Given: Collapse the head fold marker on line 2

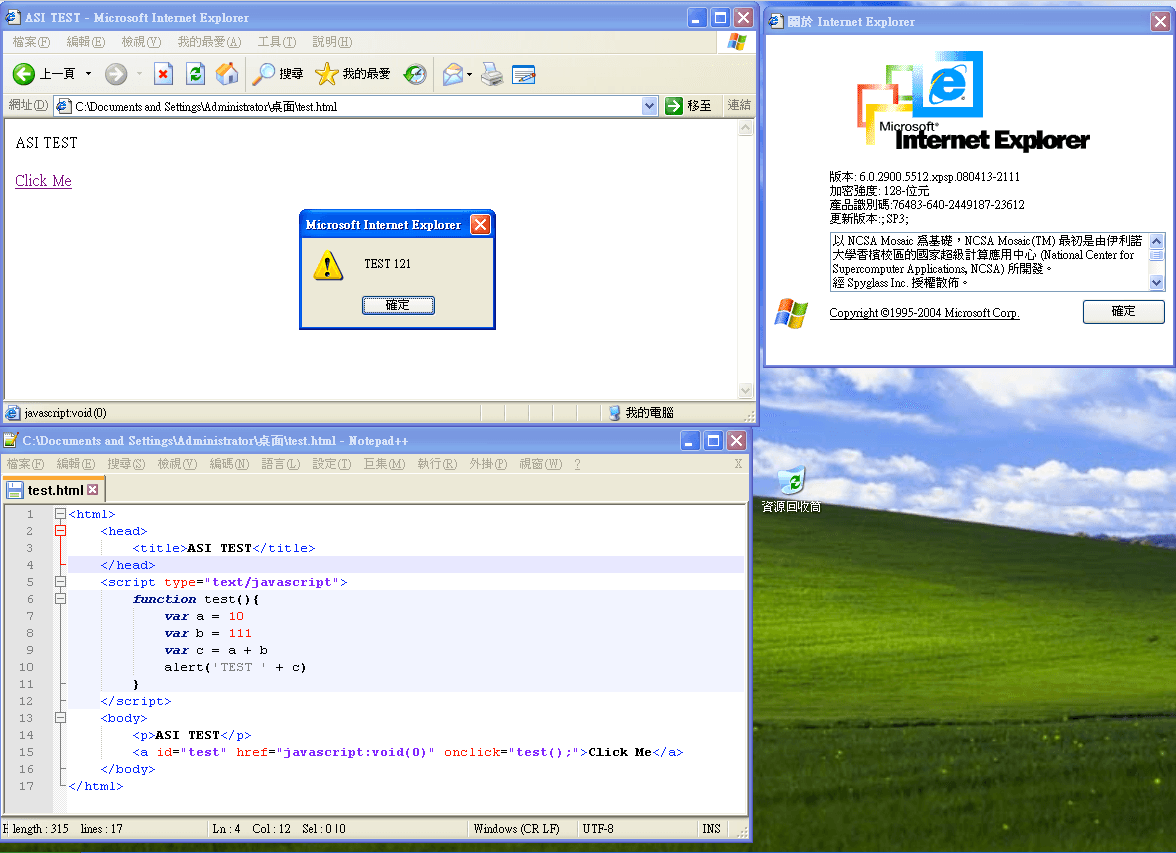Looking at the screenshot, I should pos(60,531).
